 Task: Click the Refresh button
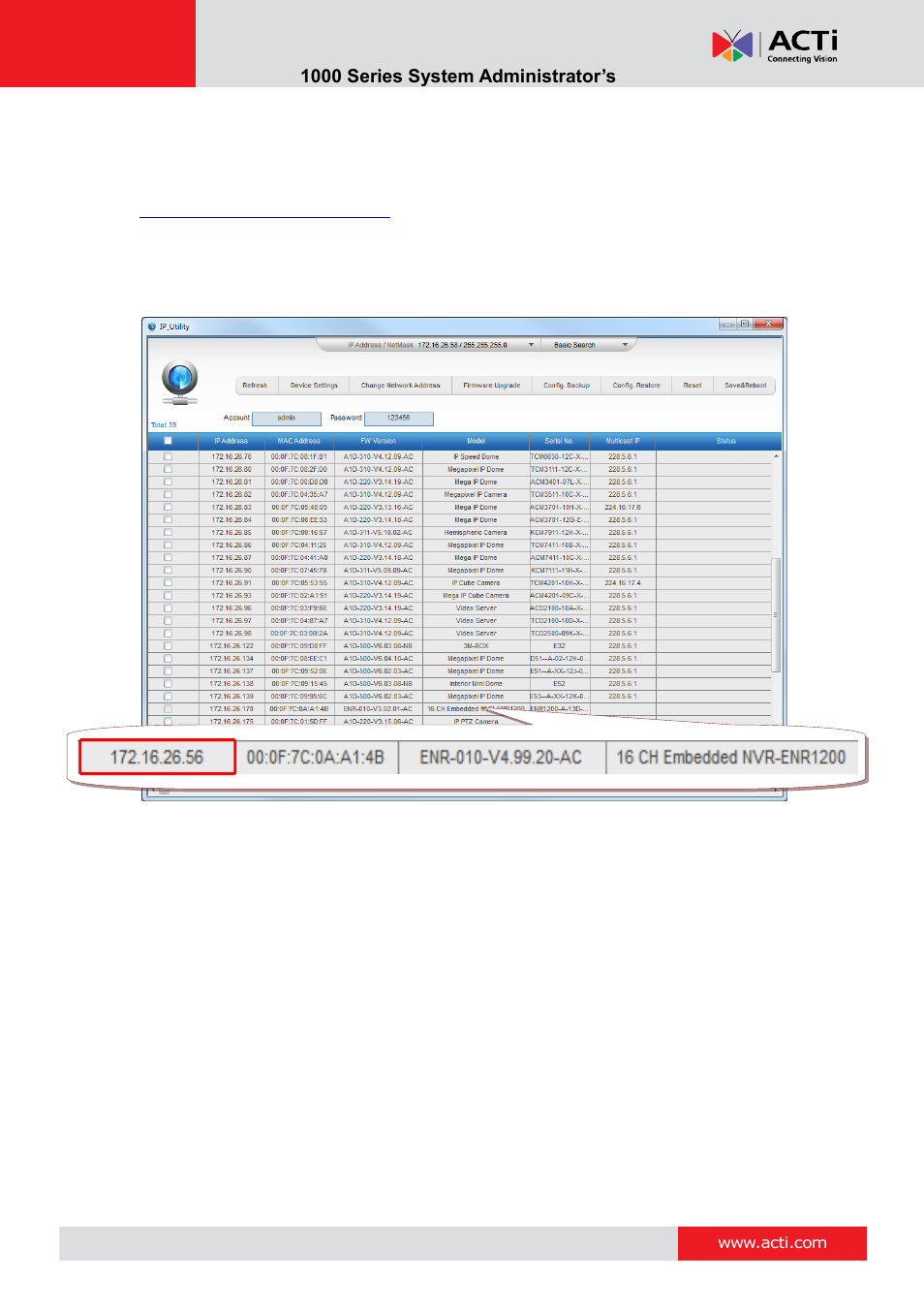[255, 386]
